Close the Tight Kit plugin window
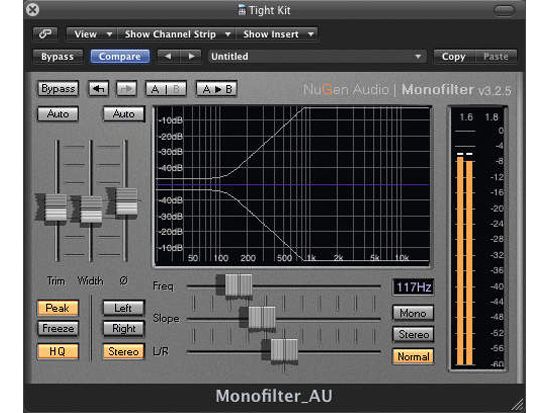 [x=33, y=10]
